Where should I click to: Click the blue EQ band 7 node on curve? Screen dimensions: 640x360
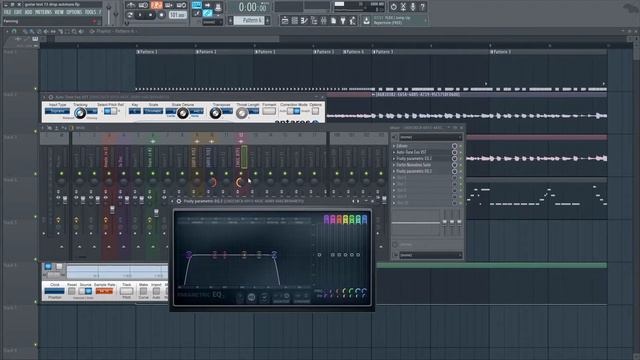pyautogui.click(x=274, y=254)
